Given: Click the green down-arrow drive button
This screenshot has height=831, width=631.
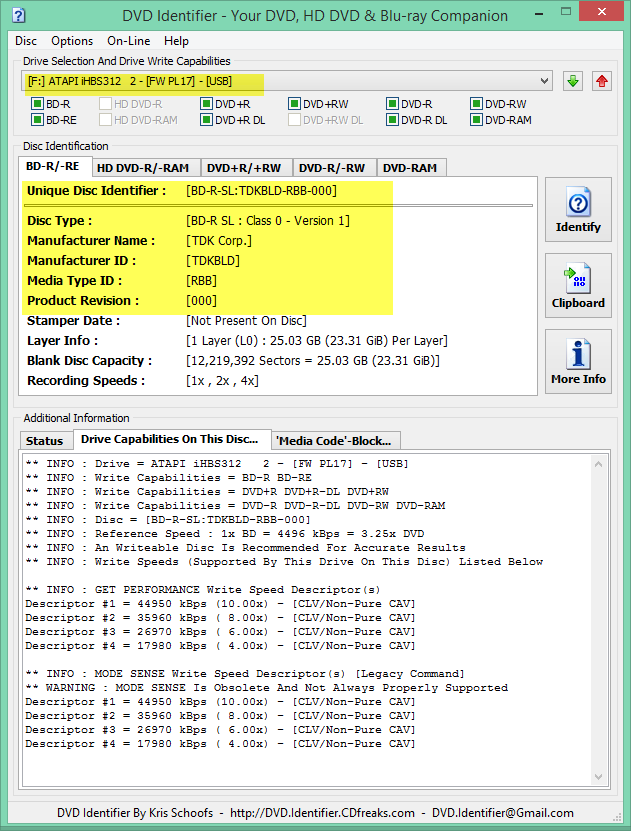Looking at the screenshot, I should tap(572, 82).
